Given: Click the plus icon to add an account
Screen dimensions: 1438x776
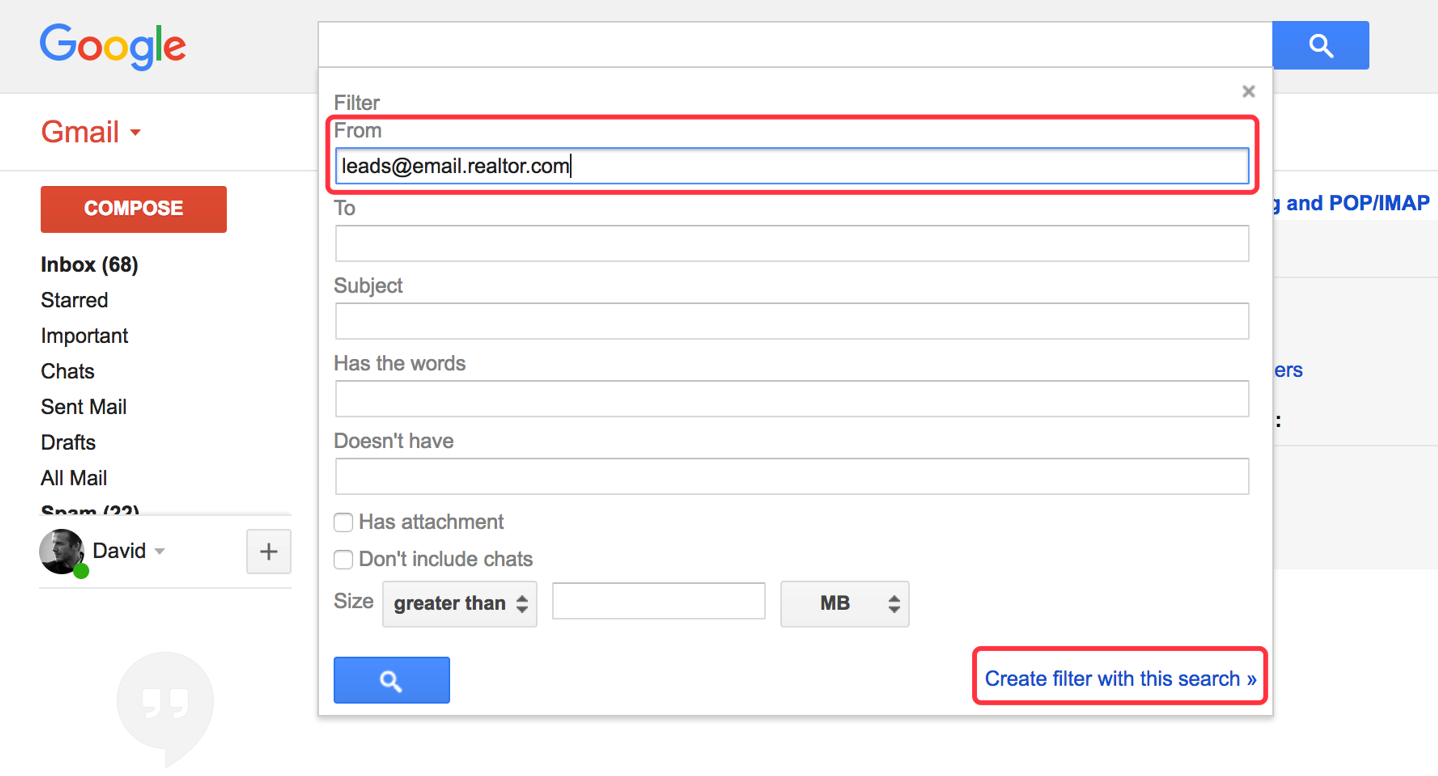Looking at the screenshot, I should (x=268, y=551).
